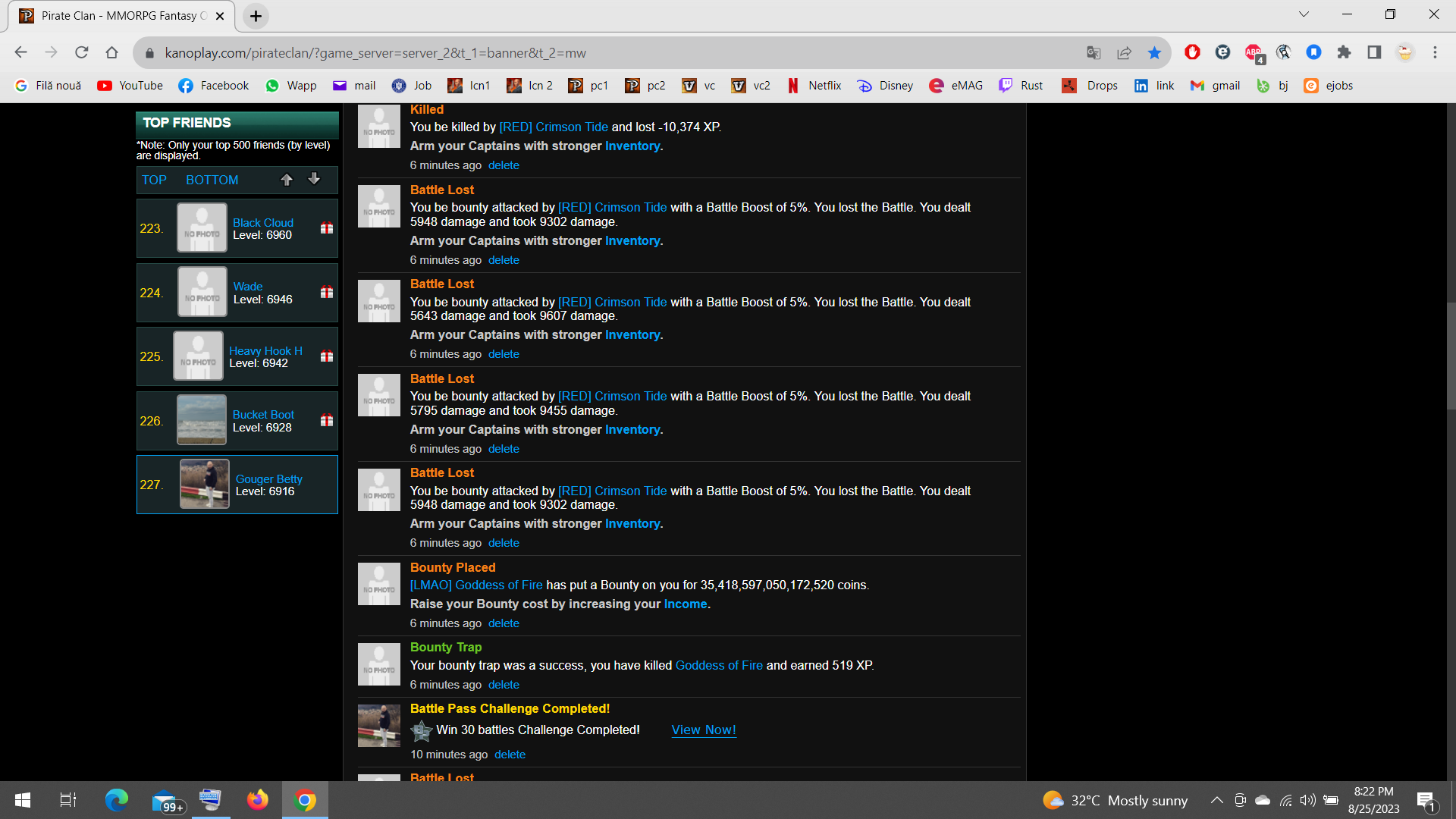The image size is (1456, 819).
Task: Select the TOP friends tab
Action: click(x=154, y=180)
